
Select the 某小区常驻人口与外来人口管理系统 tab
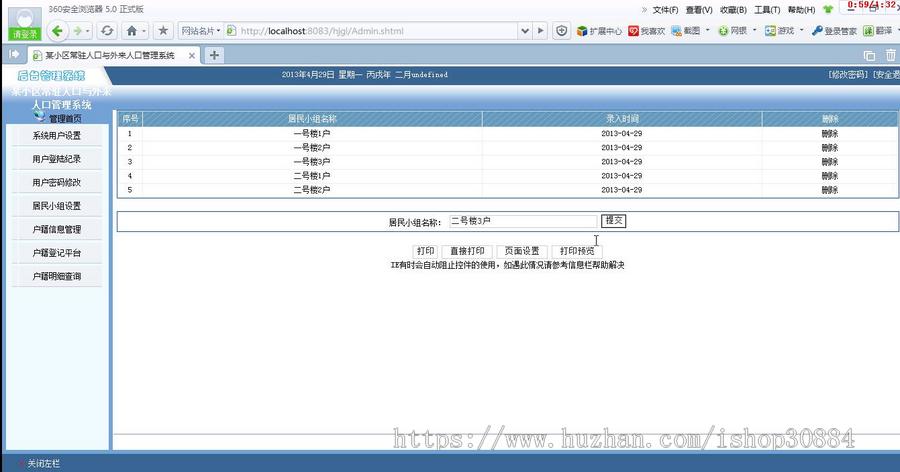pyautogui.click(x=109, y=56)
